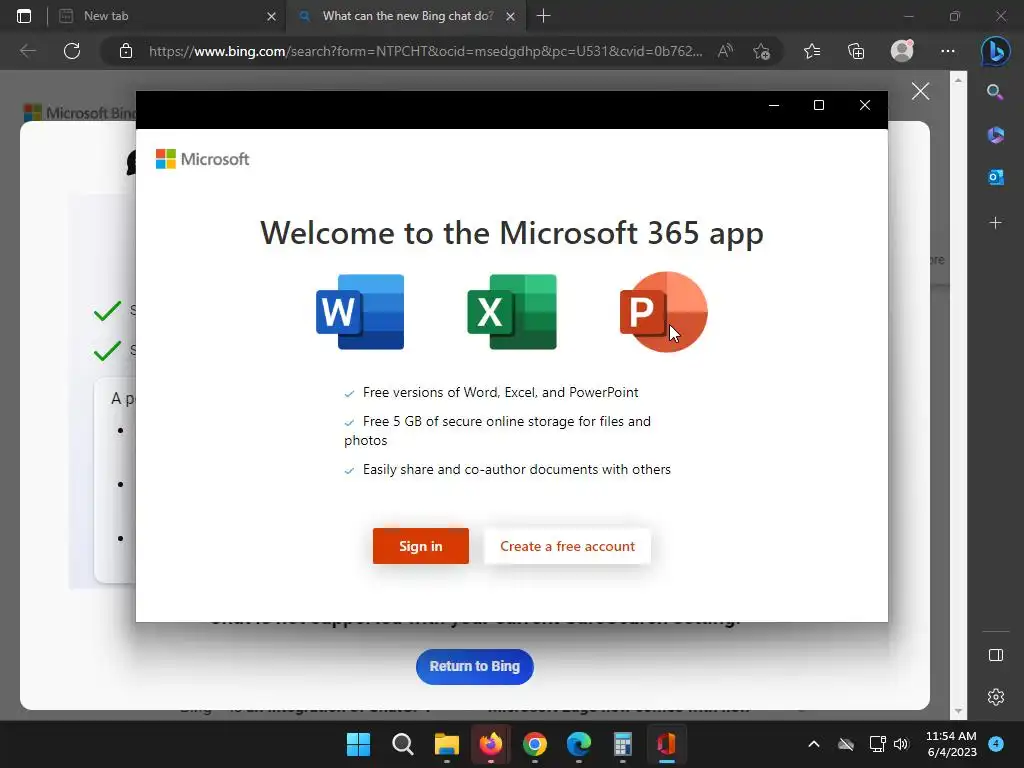The height and width of the screenshot is (768, 1024).
Task: Open Edge sidebar settings gear
Action: click(x=995, y=697)
